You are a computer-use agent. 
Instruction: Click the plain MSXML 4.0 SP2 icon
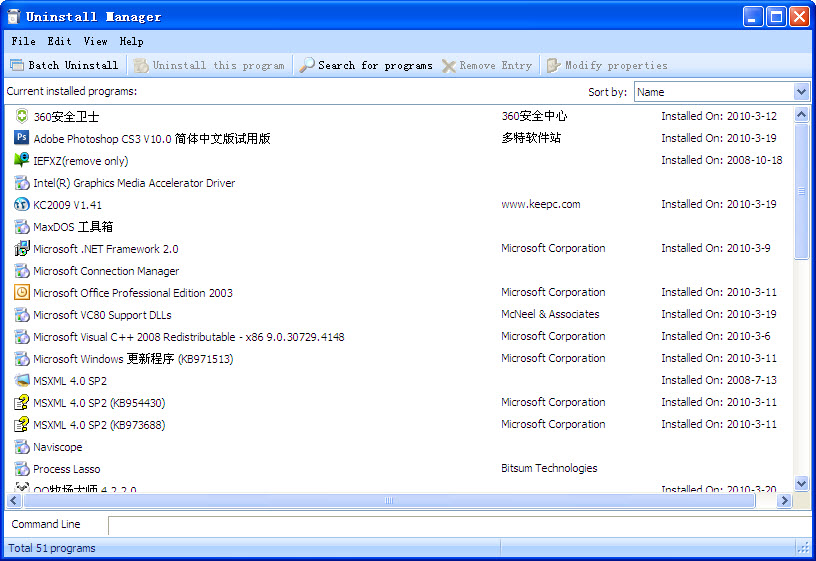[21, 380]
